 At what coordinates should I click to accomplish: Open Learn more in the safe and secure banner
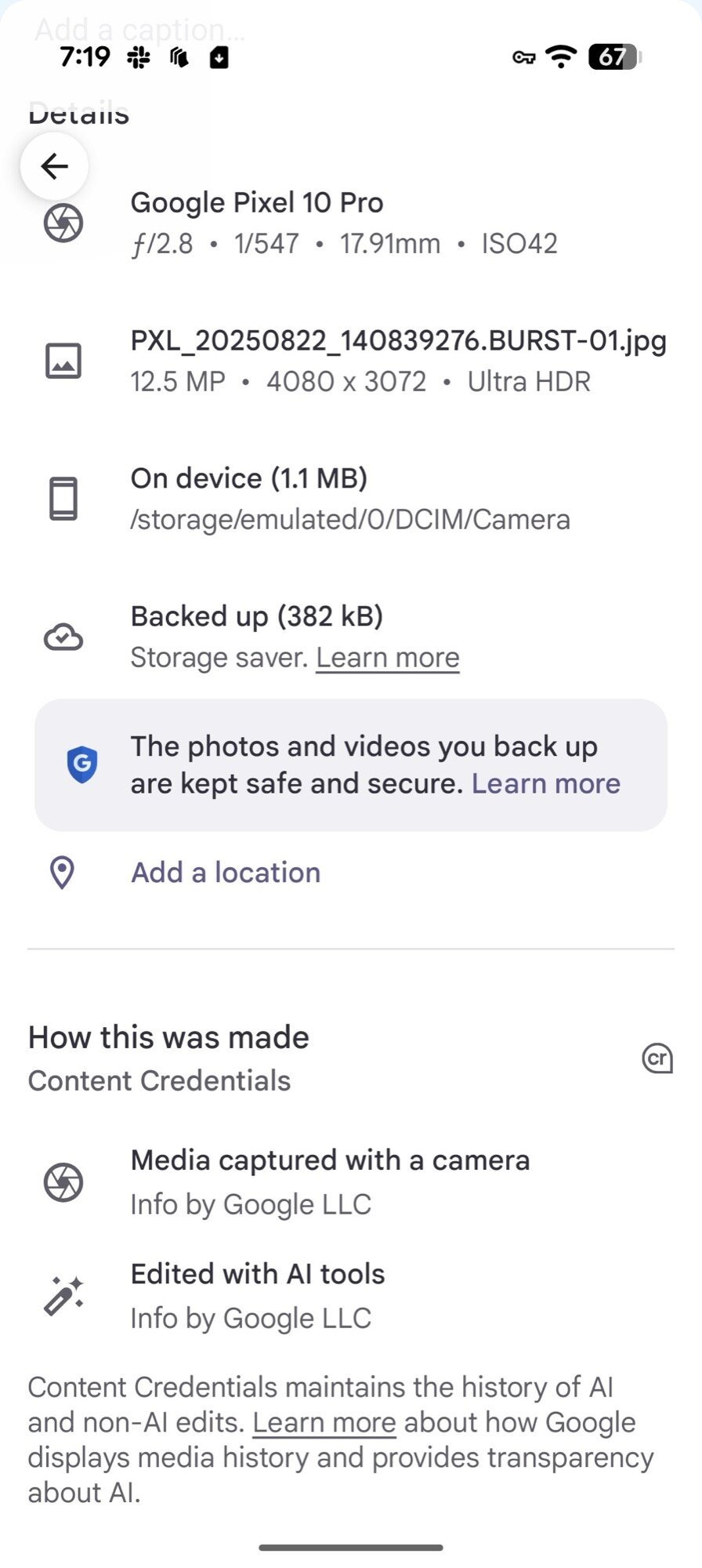click(546, 784)
